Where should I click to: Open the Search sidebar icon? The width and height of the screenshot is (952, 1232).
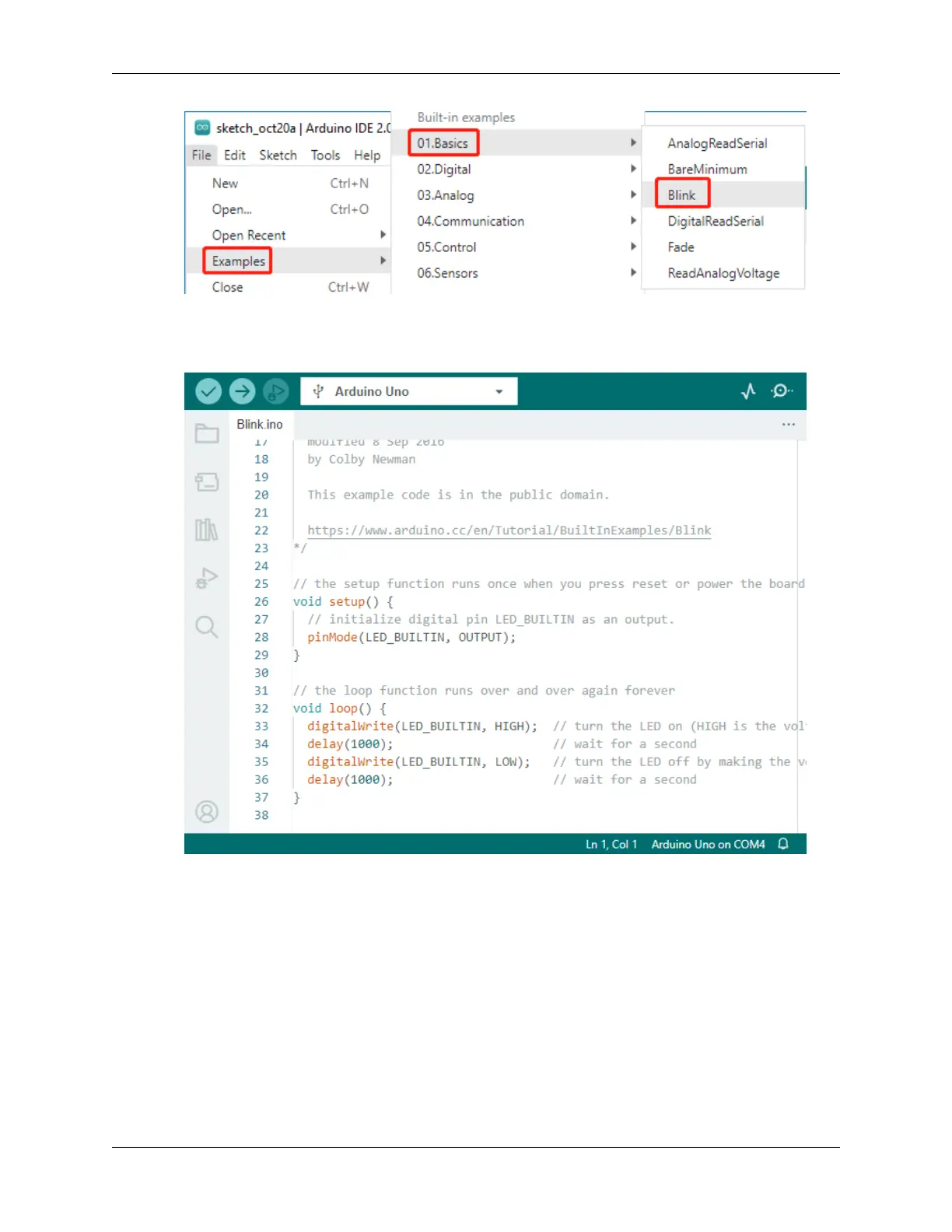(207, 626)
